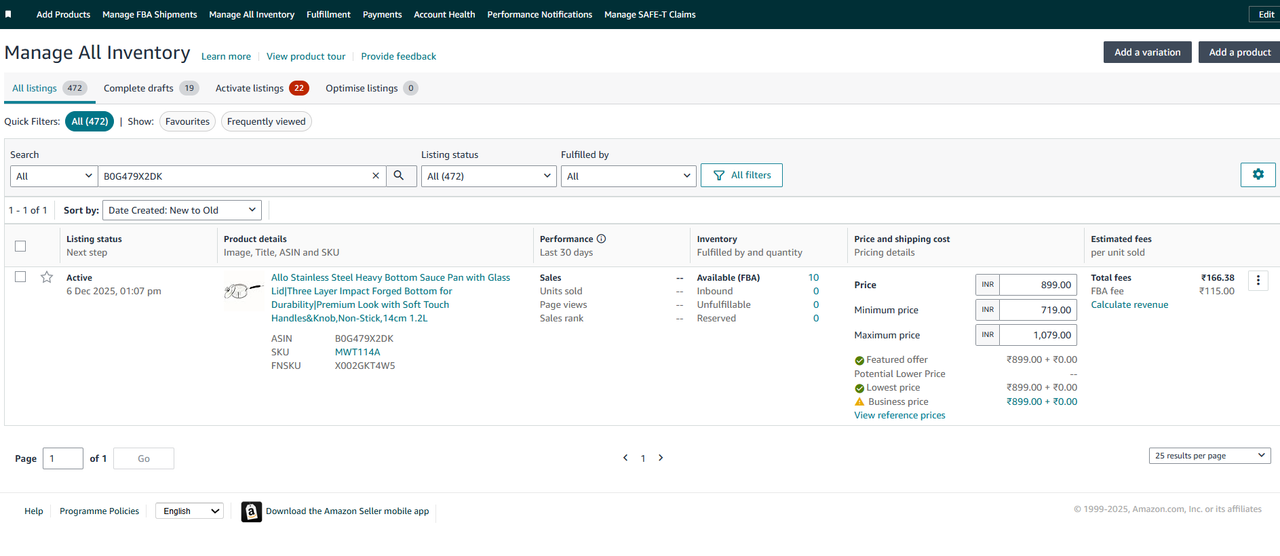Viewport: 1280px width, 556px height.
Task: Open the Fulfillment menu item
Action: coord(328,15)
